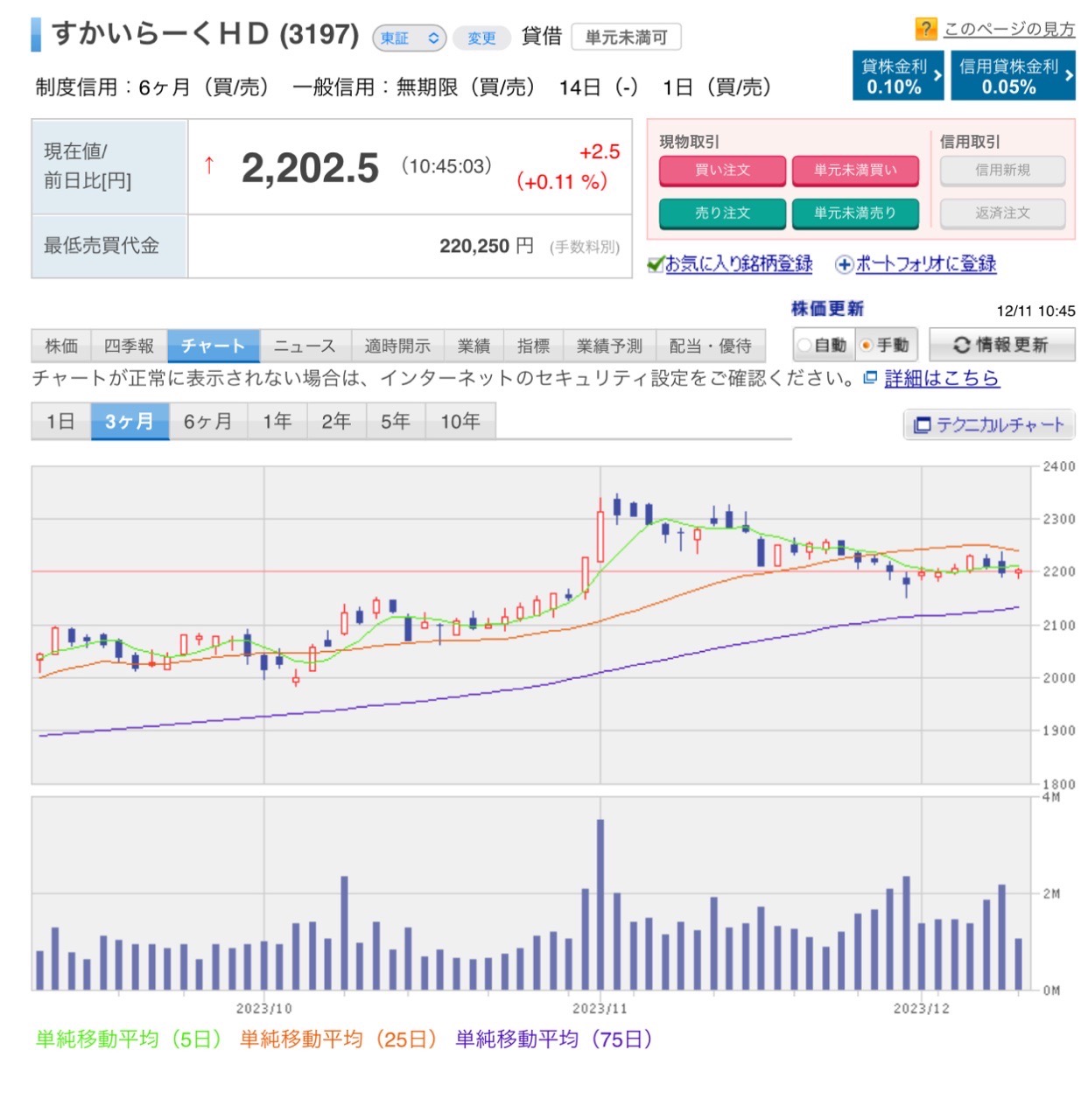Click the popup window icon before 詳細はこちら
The width and height of the screenshot is (1088, 1120).
pyautogui.click(x=870, y=378)
